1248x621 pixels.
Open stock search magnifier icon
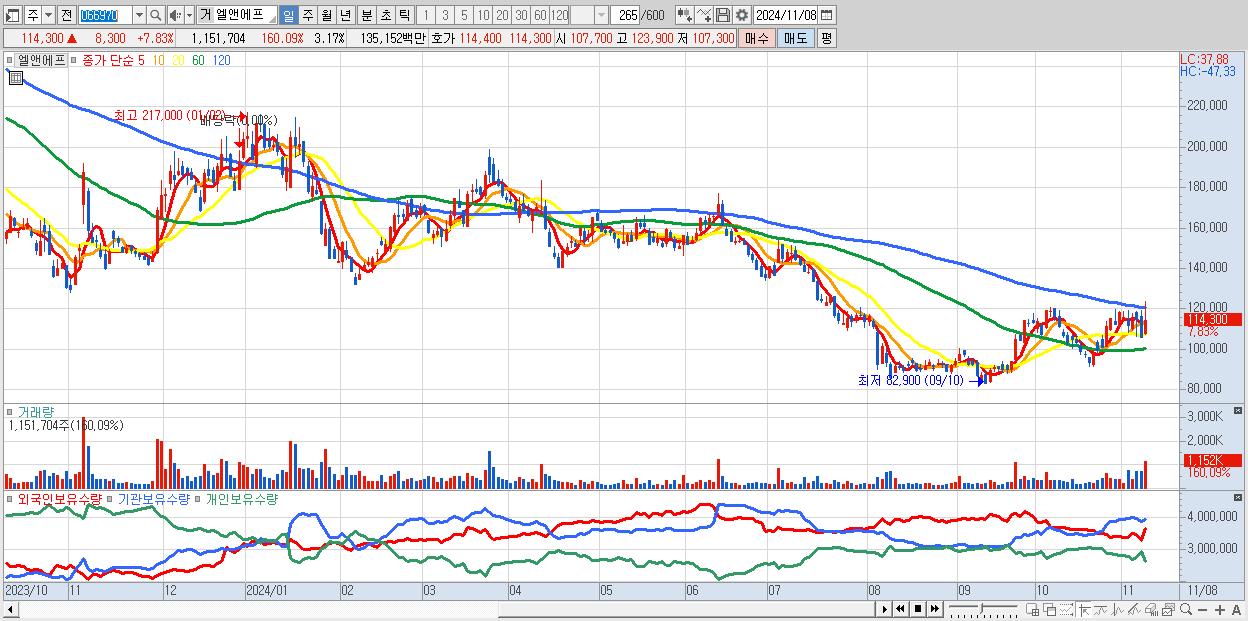156,15
